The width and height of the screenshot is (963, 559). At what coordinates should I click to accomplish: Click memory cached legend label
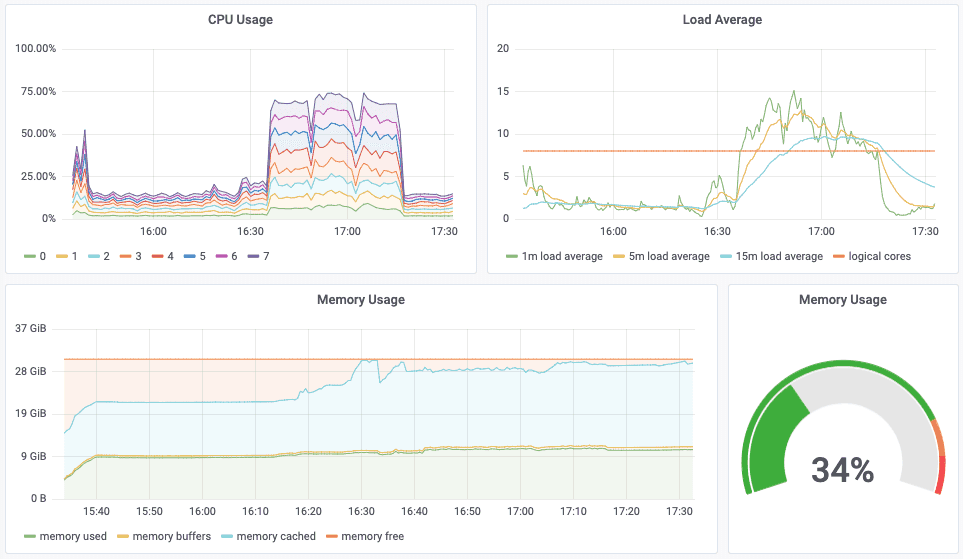(x=276, y=536)
